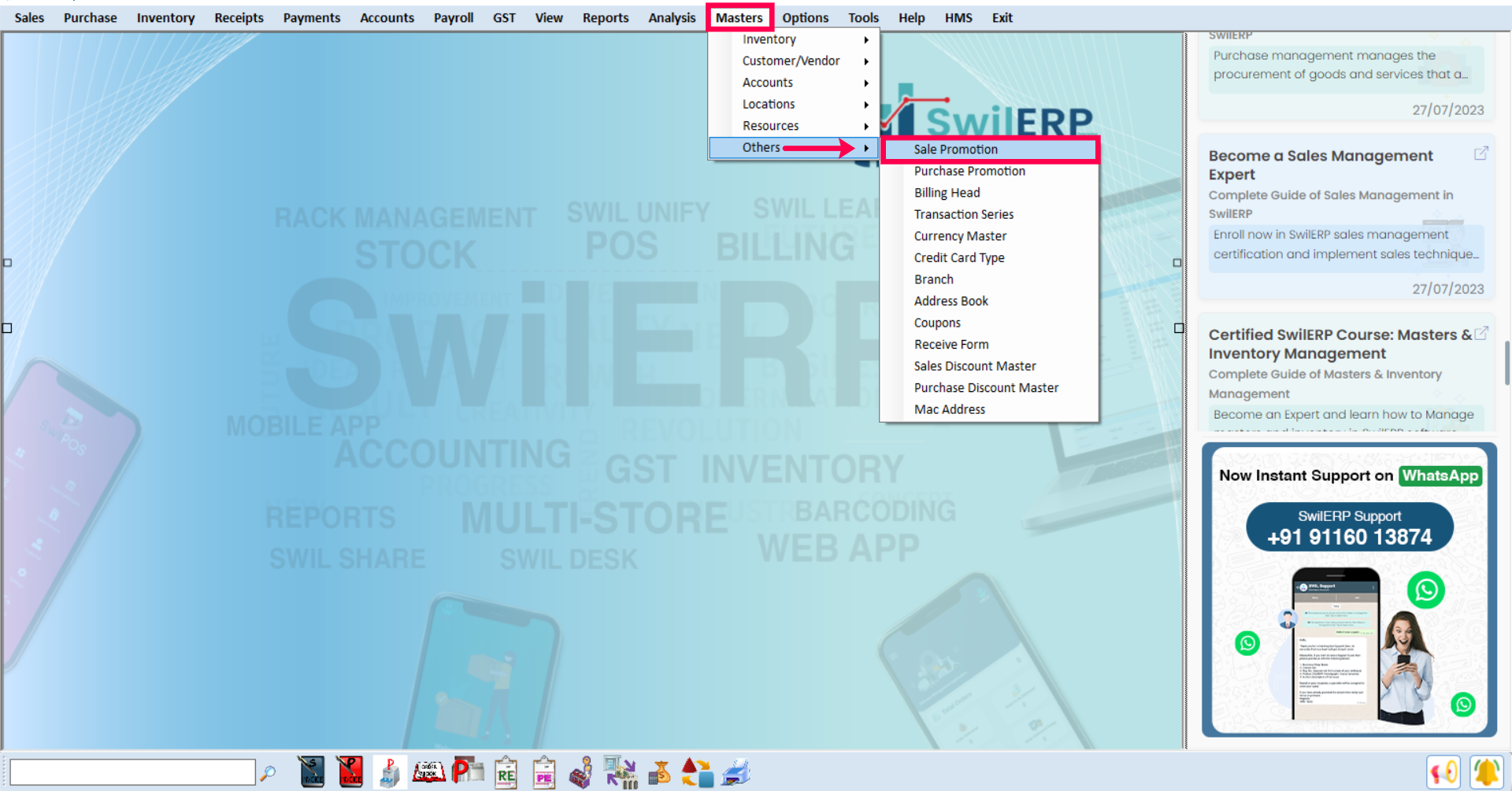Select Billing Head menu entry

[x=990, y=193]
